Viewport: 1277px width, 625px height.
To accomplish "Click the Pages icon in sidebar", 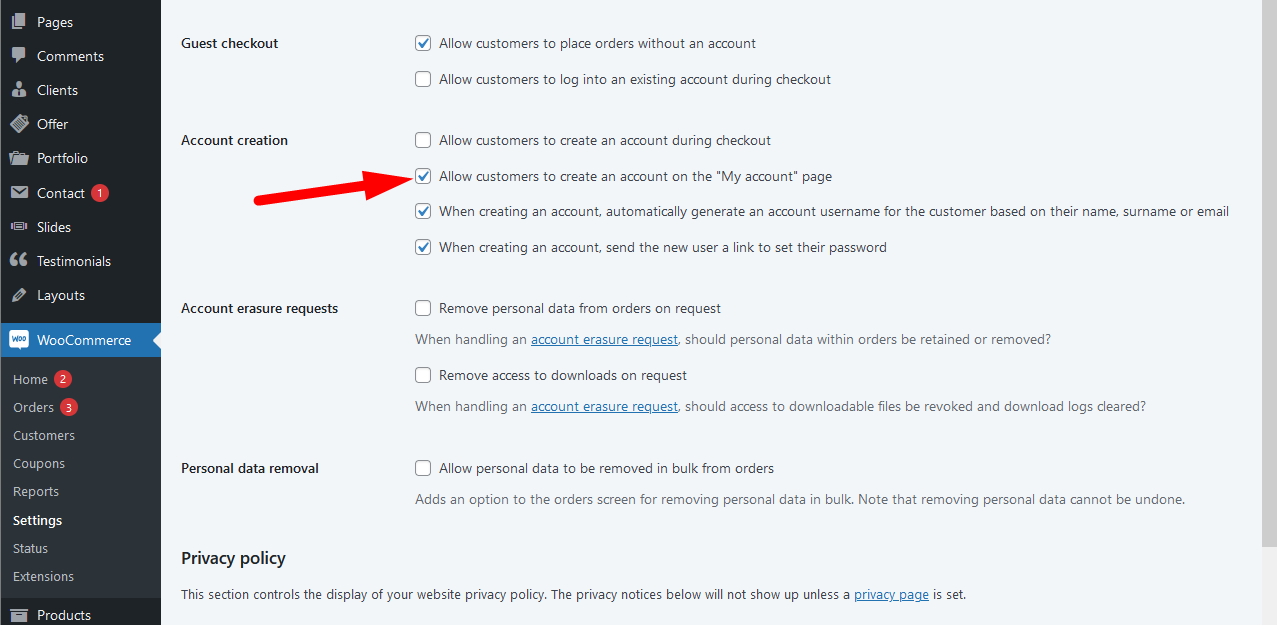I will coord(19,22).
